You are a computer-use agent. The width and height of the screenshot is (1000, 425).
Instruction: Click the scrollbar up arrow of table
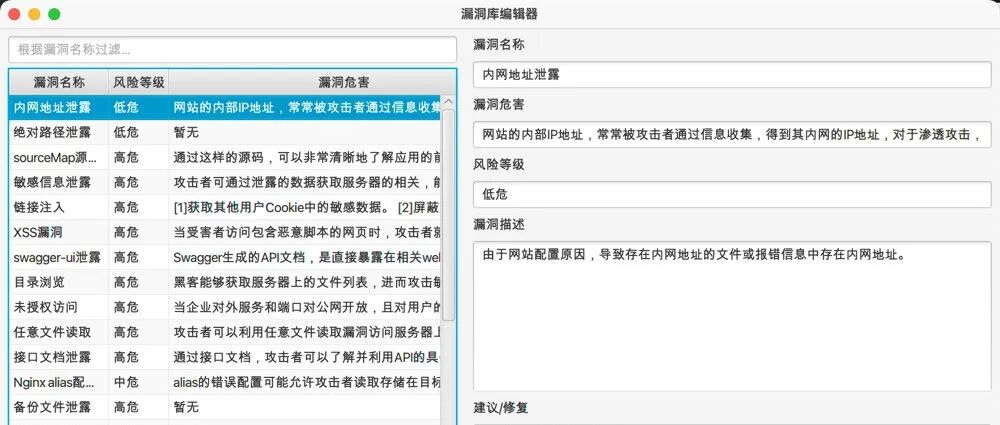click(448, 101)
